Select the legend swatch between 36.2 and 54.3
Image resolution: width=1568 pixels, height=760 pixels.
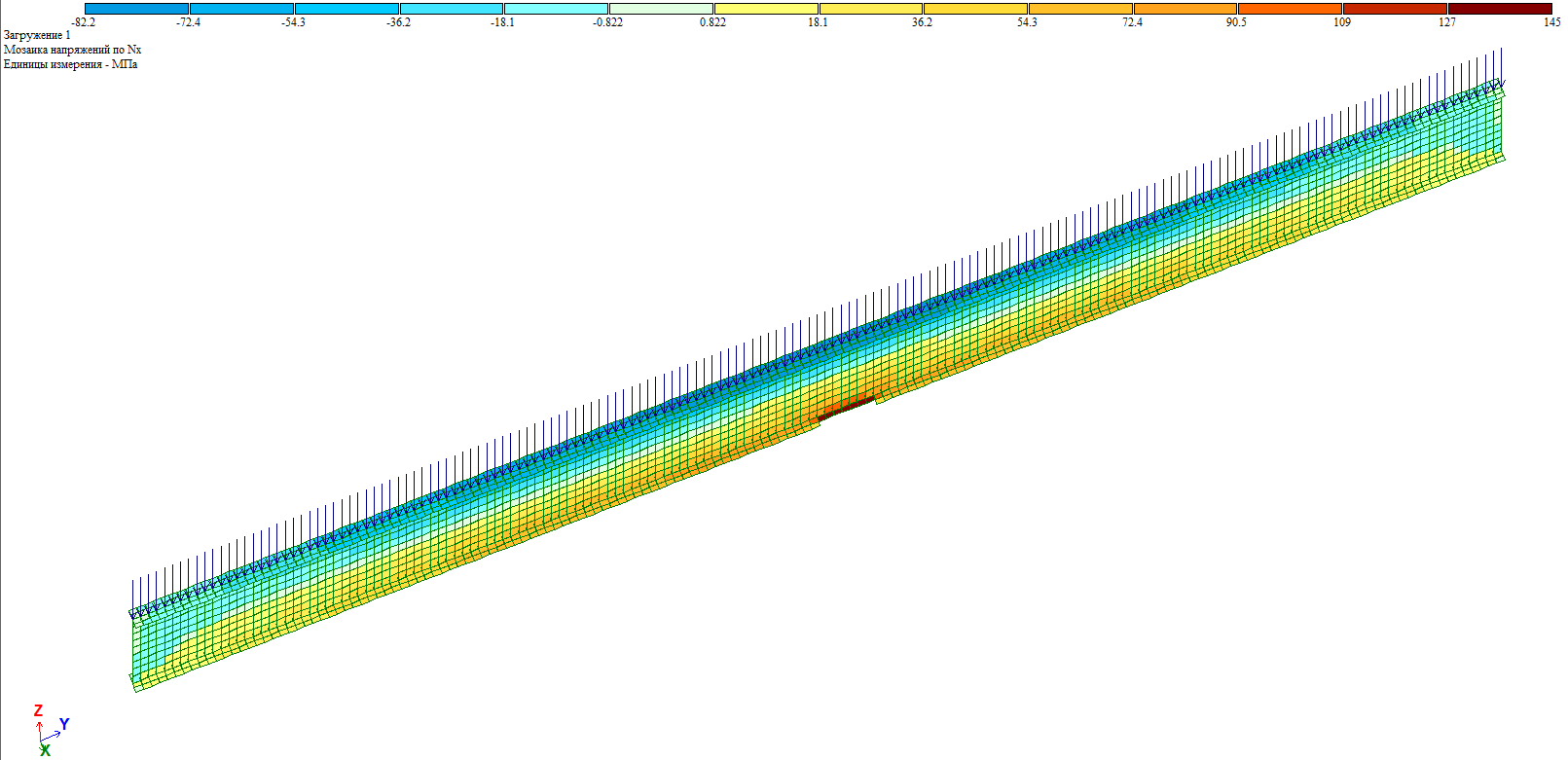(975, 9)
